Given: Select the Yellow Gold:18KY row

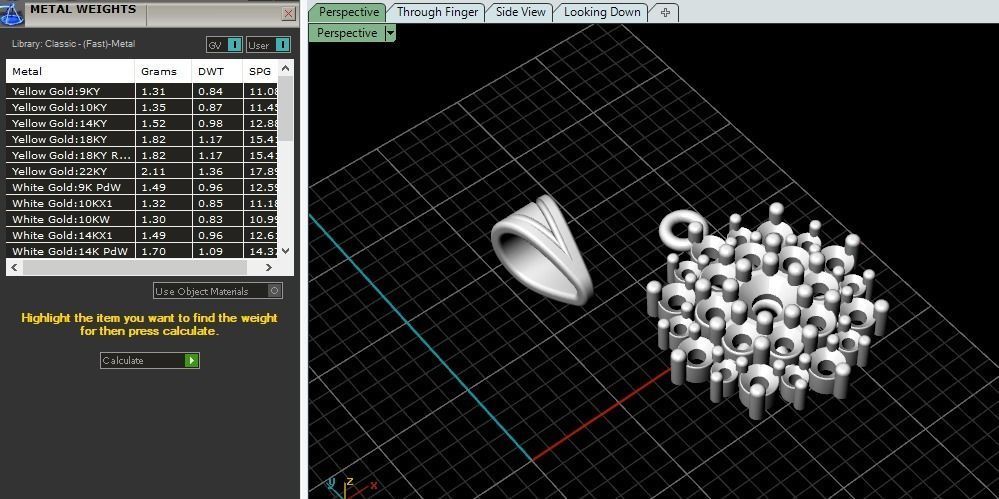Looking at the screenshot, I should 143,139.
